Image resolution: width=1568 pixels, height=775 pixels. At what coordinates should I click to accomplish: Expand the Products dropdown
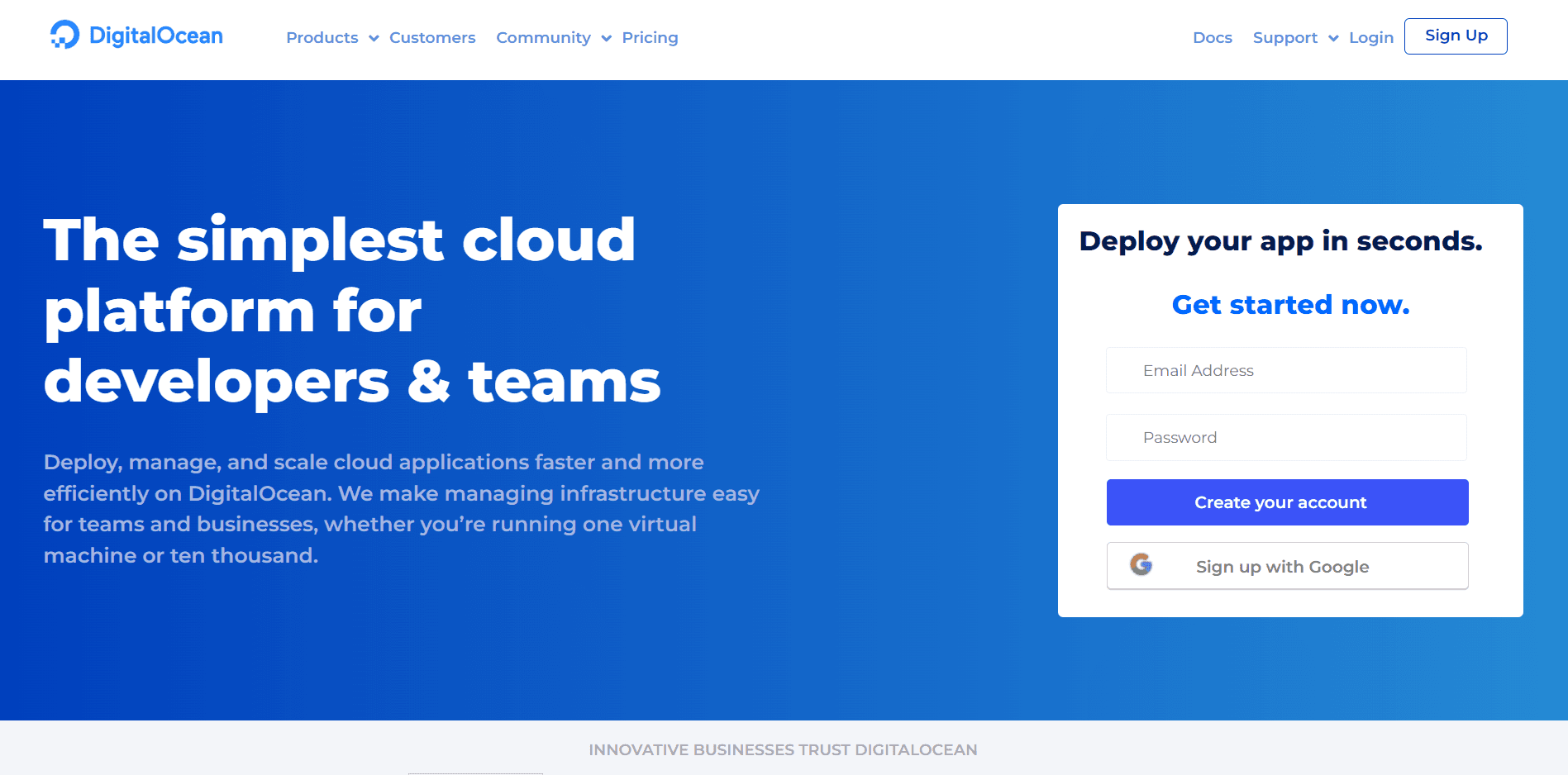pos(373,38)
